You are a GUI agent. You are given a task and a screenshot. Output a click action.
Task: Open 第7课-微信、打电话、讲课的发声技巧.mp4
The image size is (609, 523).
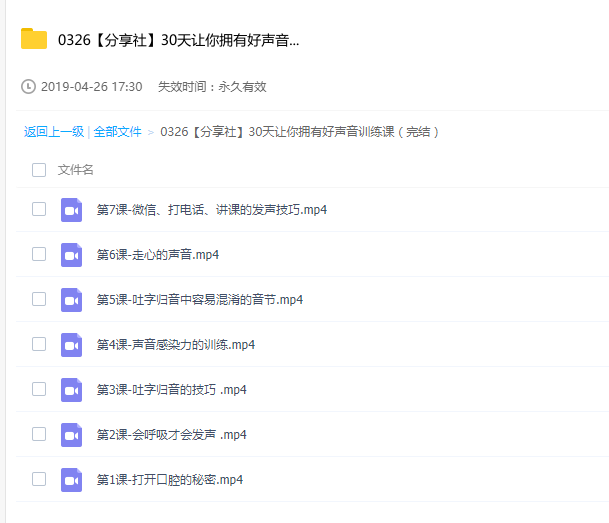[212, 210]
